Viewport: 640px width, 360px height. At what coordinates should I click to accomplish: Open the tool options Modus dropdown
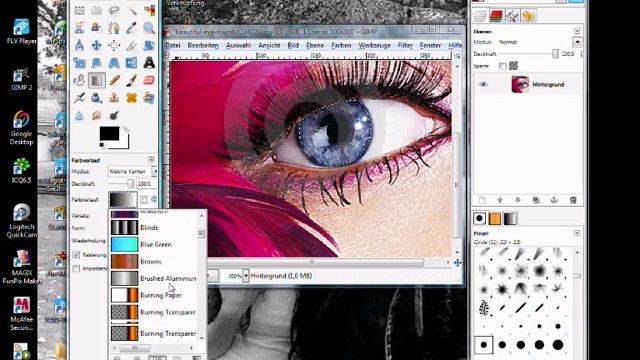[x=132, y=171]
